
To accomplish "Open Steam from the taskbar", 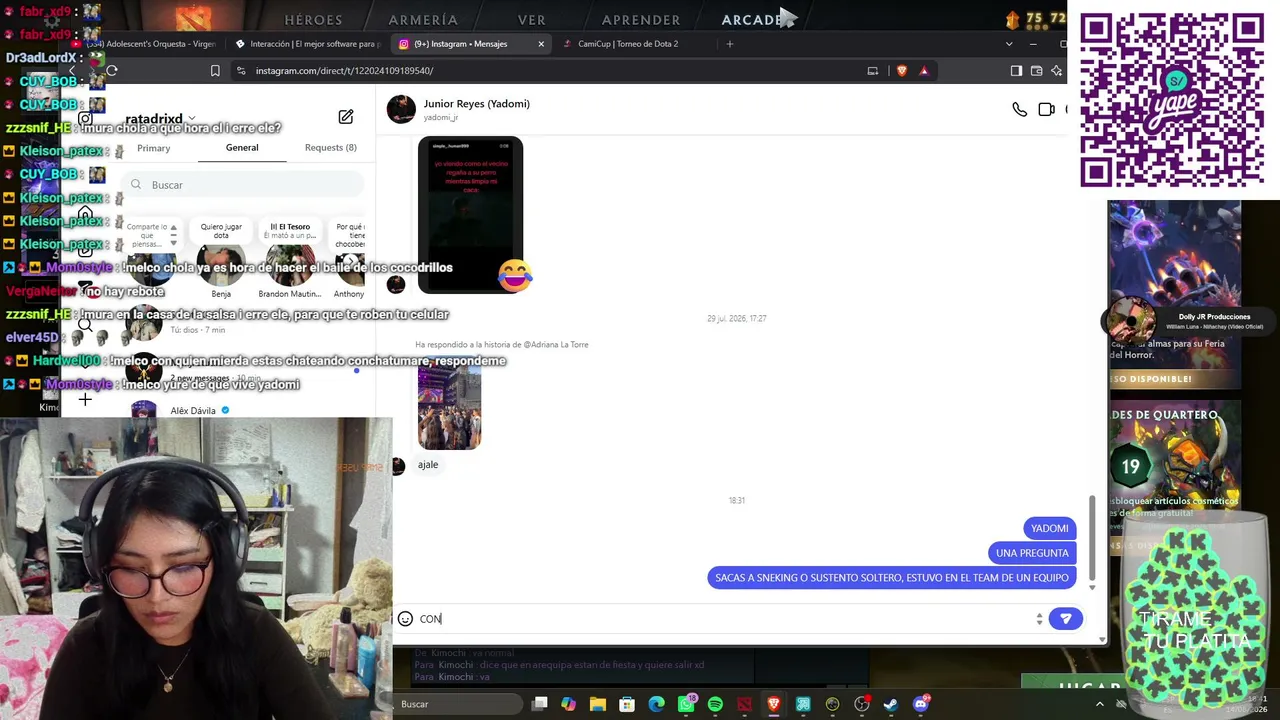I will pos(891,704).
